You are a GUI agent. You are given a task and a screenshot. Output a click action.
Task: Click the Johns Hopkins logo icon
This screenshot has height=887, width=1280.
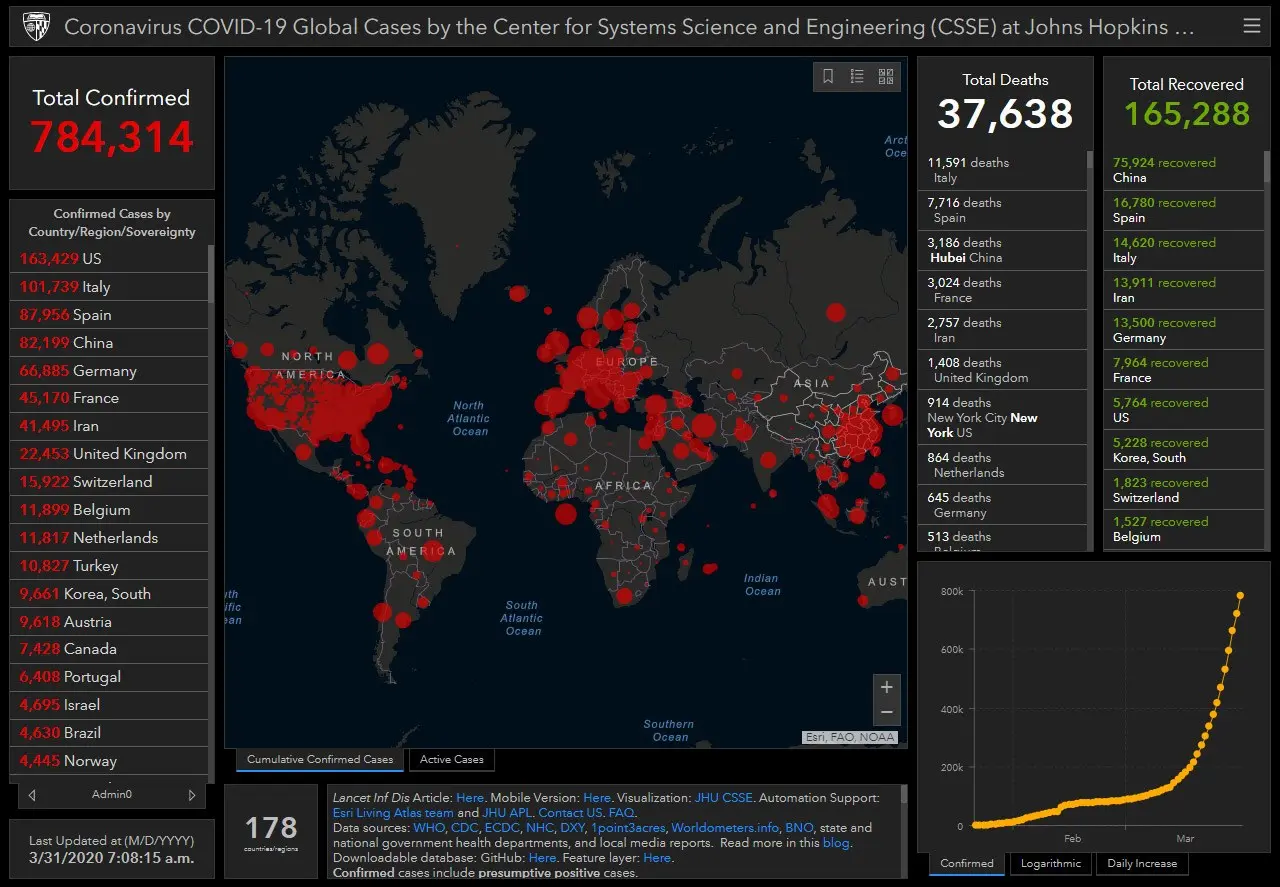pos(36,26)
